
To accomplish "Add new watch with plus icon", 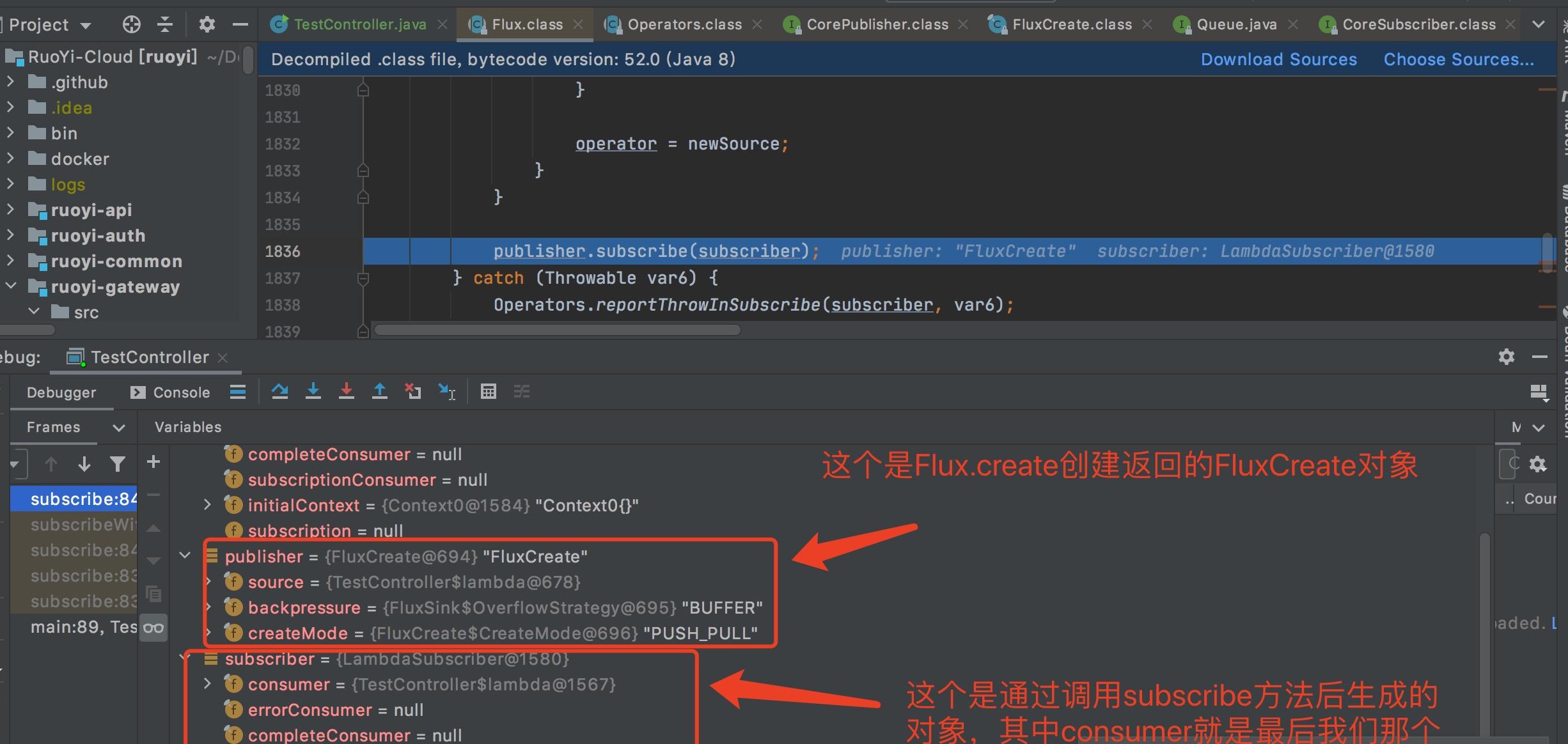I will 153,461.
